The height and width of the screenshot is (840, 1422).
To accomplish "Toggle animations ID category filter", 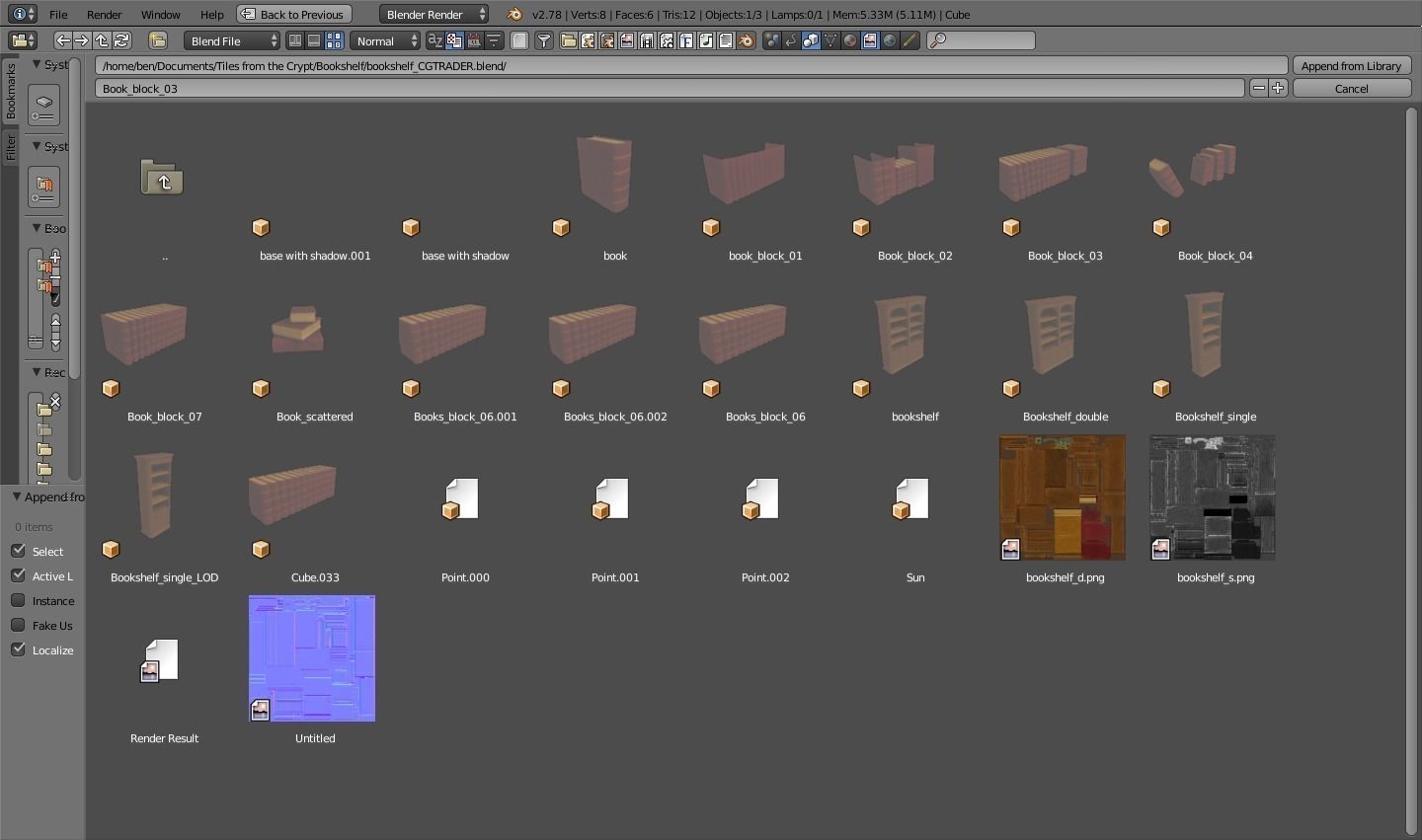I will [791, 40].
